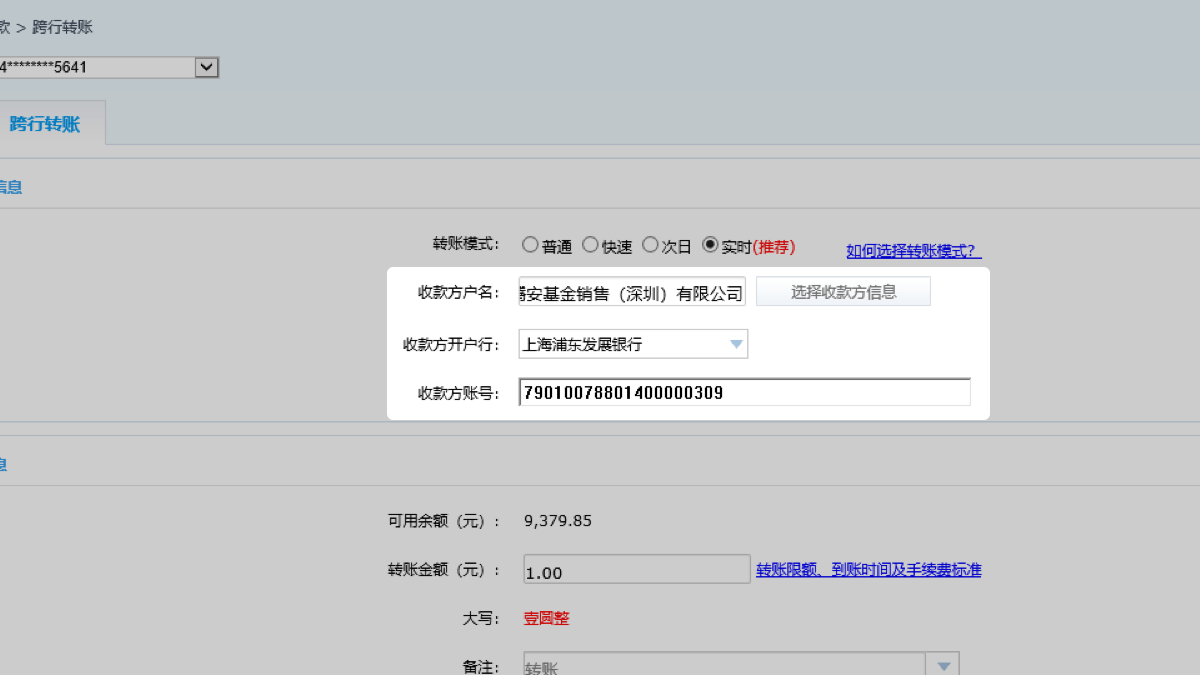This screenshot has height=675, width=1200.
Task: Select the 实时 transfer mode radio
Action: pos(710,245)
